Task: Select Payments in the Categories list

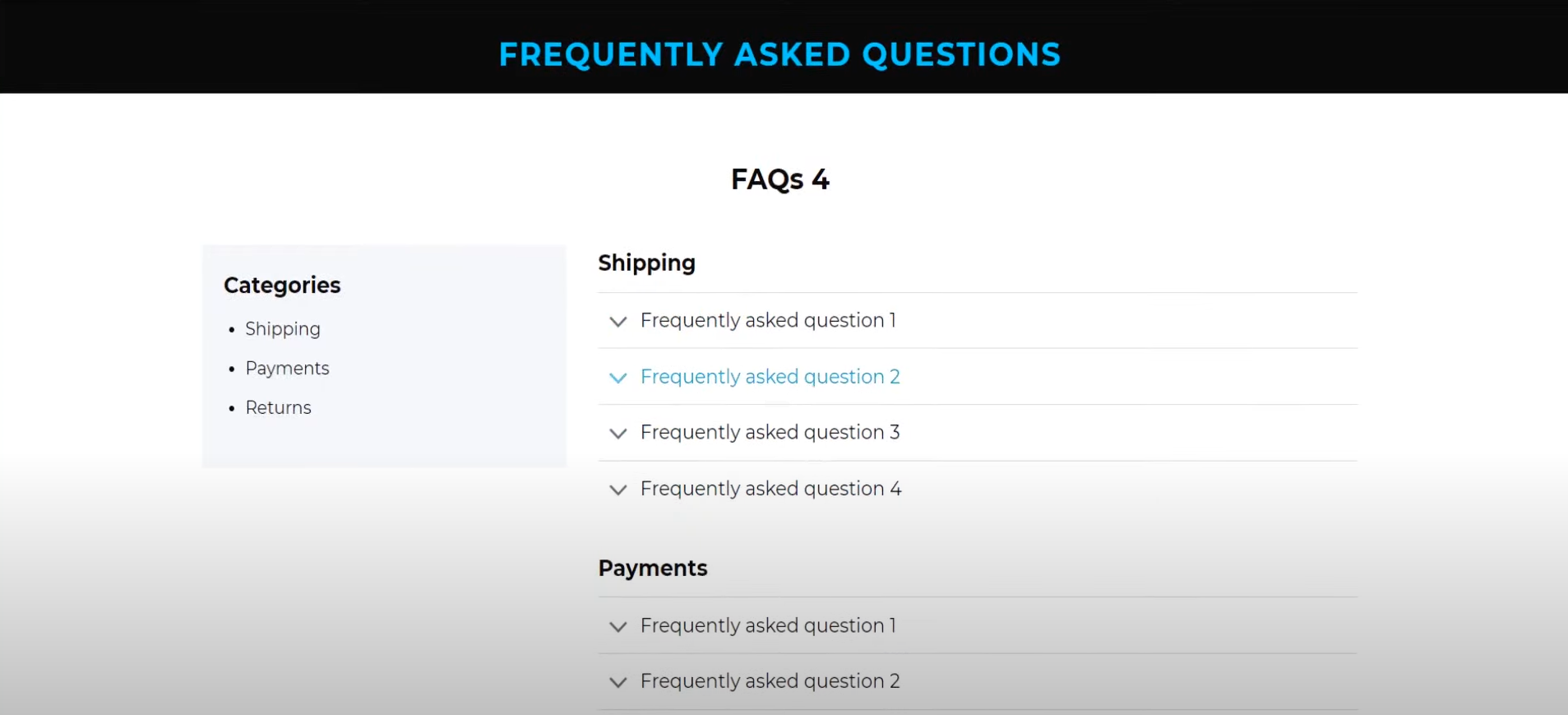Action: [287, 369]
